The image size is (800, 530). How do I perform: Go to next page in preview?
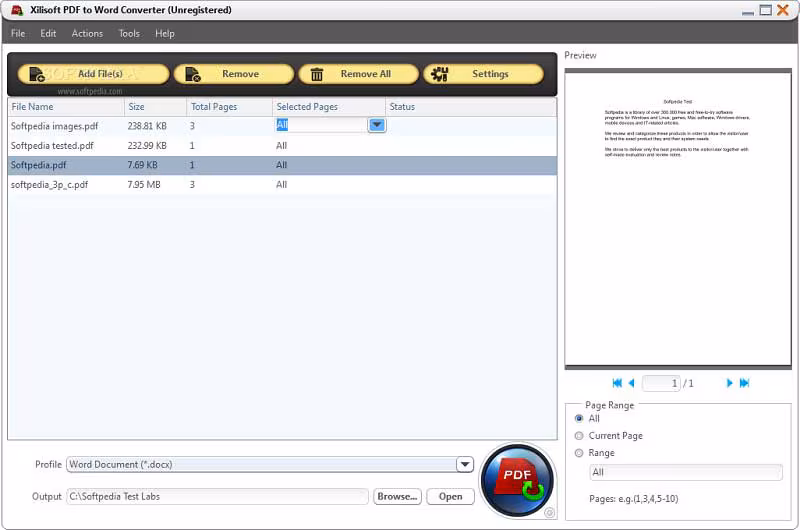pos(729,383)
